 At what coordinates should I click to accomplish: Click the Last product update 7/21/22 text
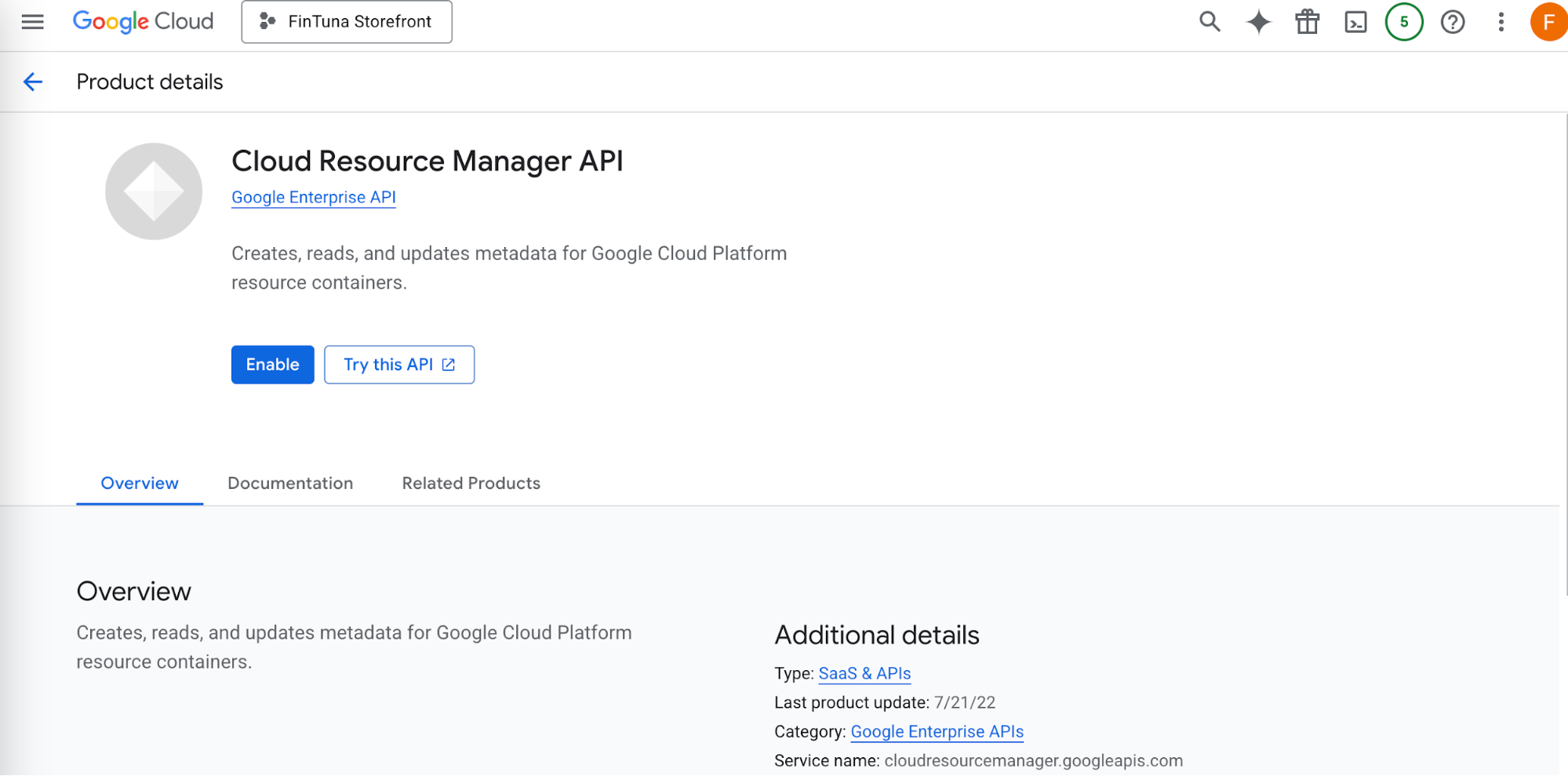pos(885,703)
